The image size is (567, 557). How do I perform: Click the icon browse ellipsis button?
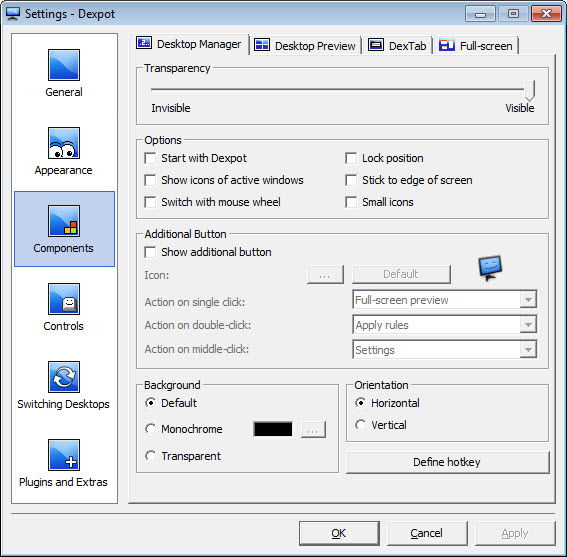[x=325, y=274]
